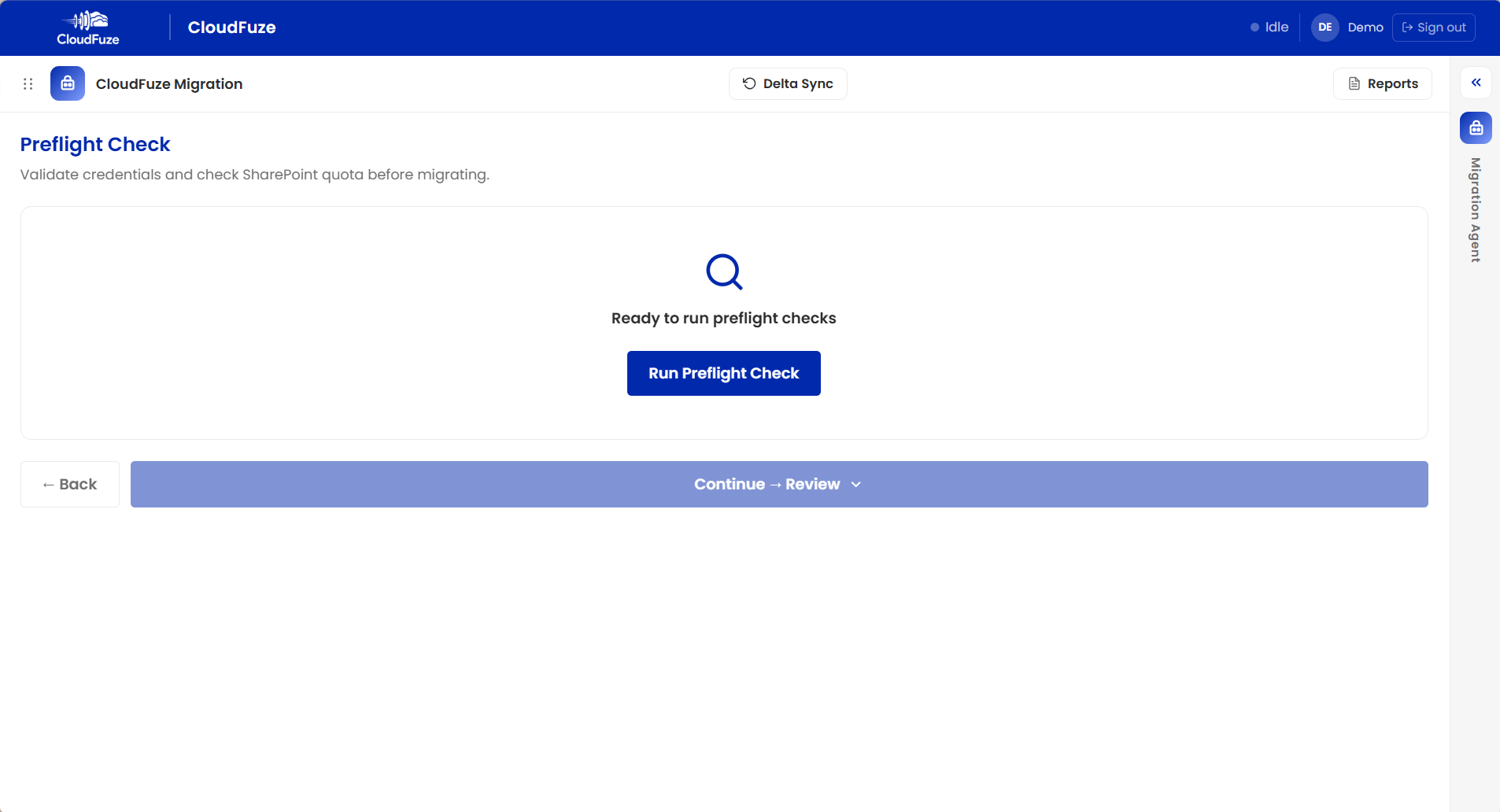Click the vertical Migration Agent label

coord(1476,210)
